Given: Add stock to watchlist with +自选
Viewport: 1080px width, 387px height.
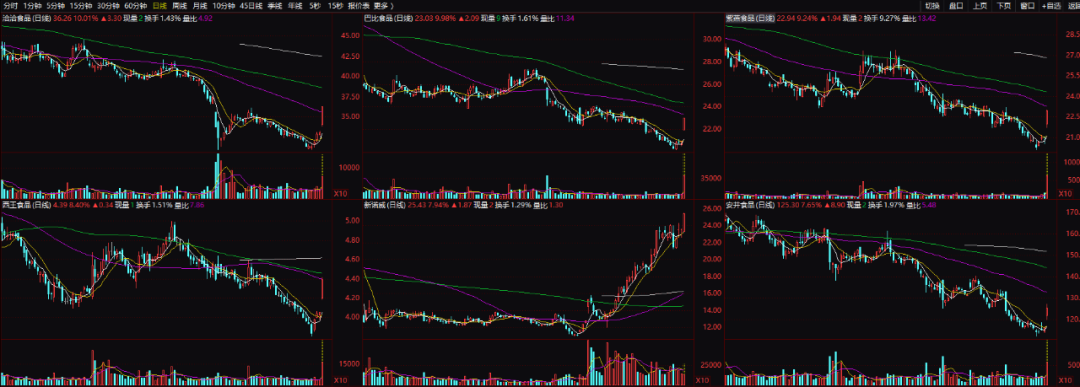Looking at the screenshot, I should coord(1051,6).
